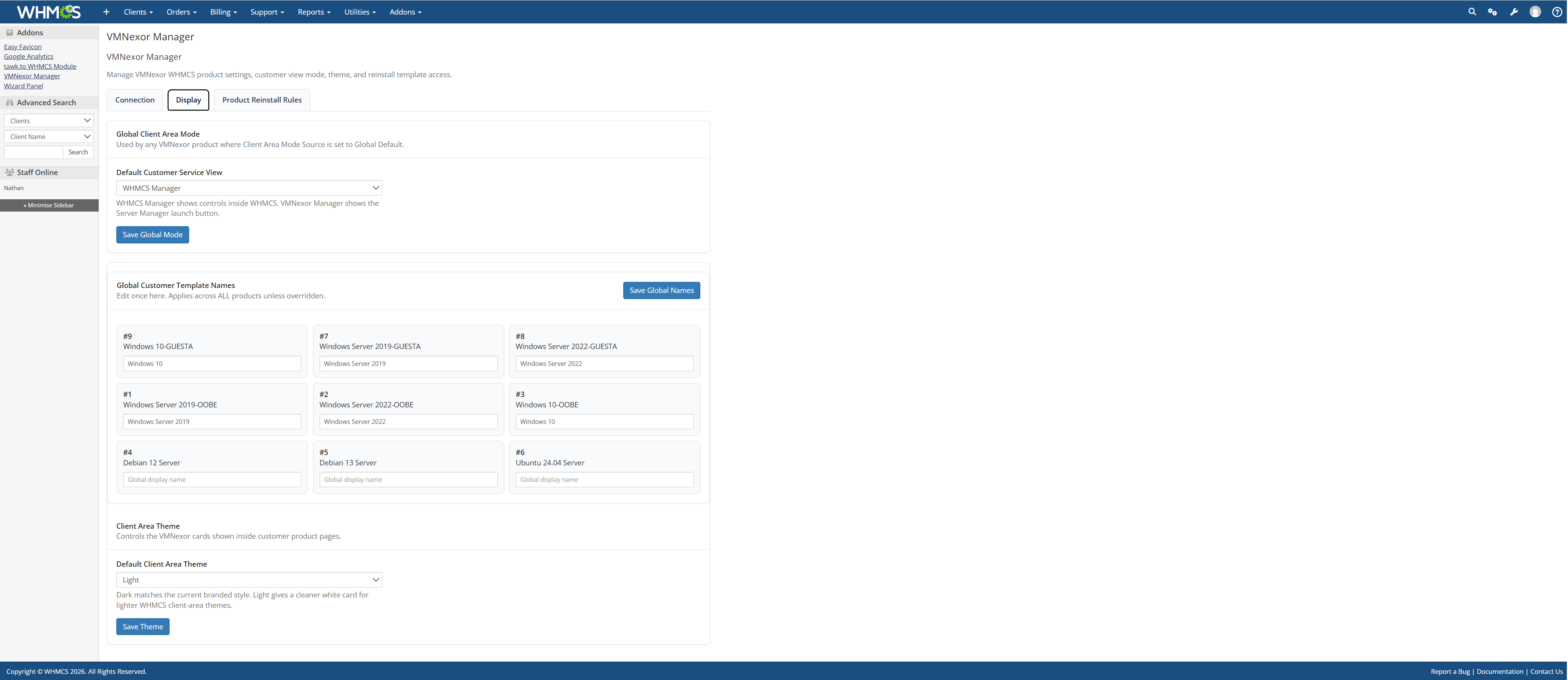Open the Support menu
This screenshot has width=1568, height=680.
pos(267,12)
